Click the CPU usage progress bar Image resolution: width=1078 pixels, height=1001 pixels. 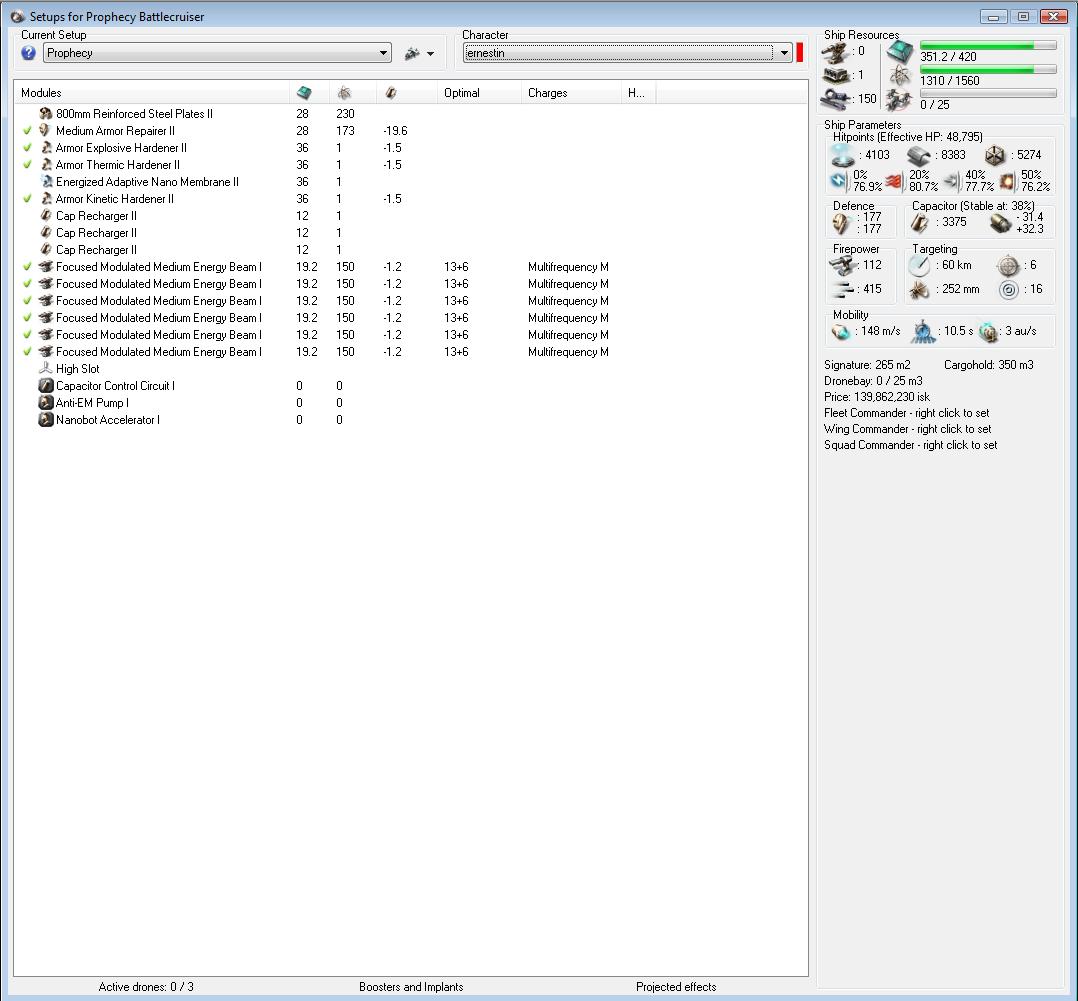click(988, 45)
